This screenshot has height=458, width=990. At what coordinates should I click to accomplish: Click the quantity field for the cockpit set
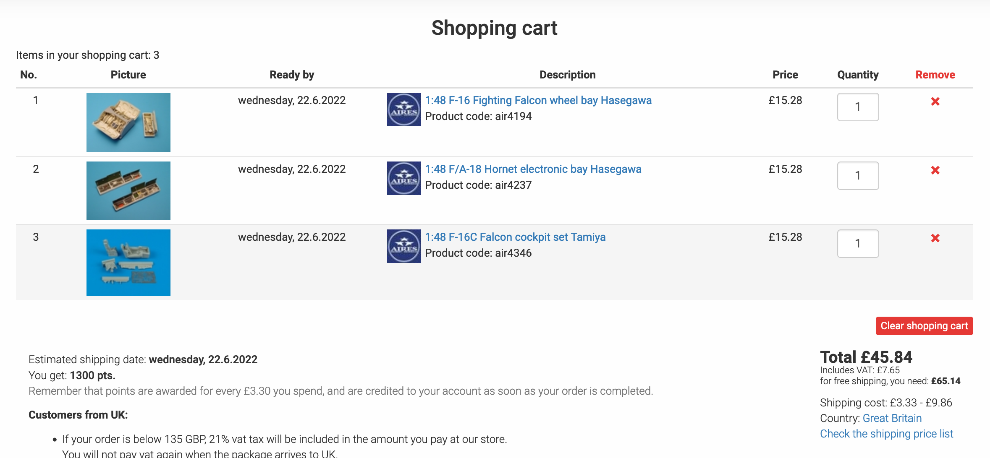[x=857, y=244]
